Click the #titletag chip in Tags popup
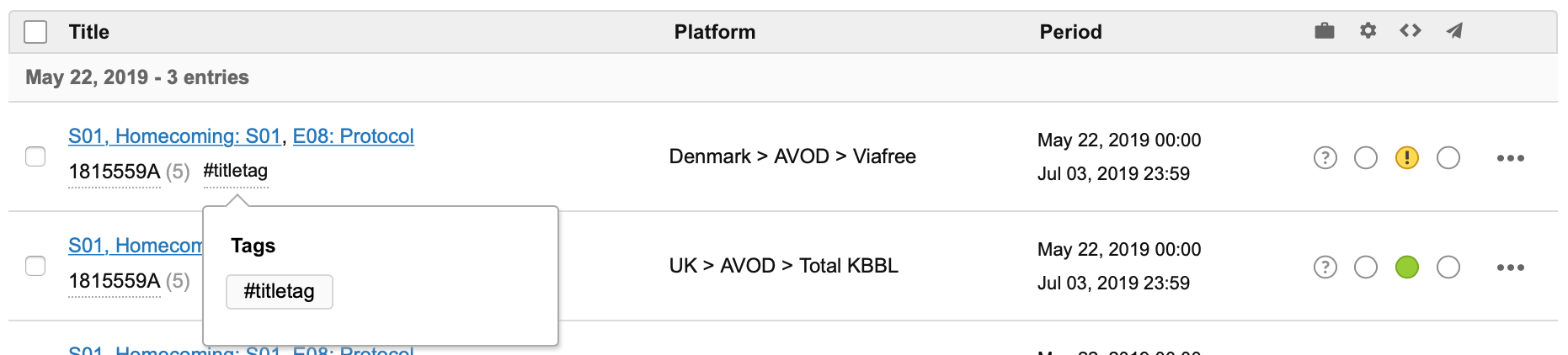The height and width of the screenshot is (355, 1568). coord(279,292)
